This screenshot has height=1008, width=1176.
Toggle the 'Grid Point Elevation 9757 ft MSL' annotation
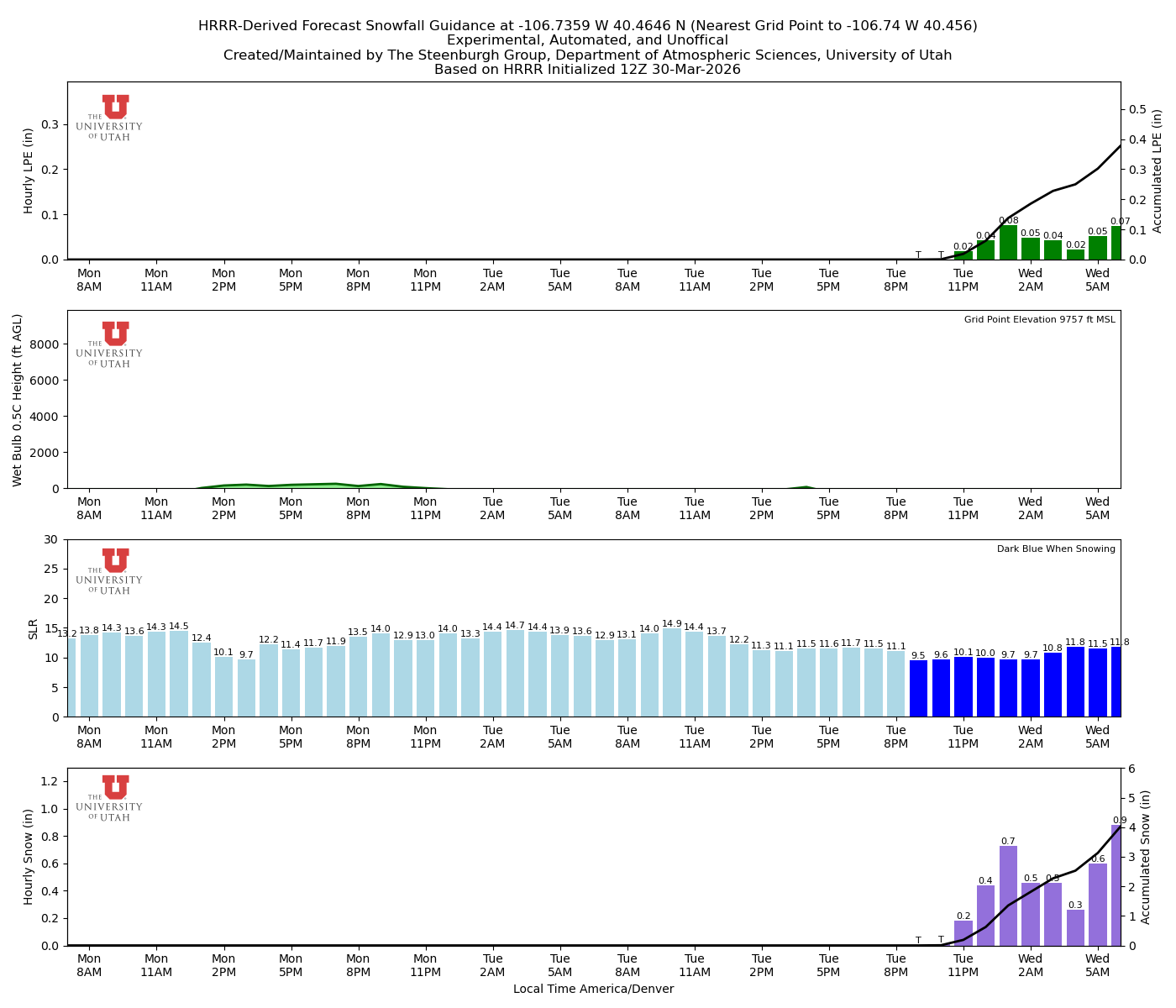(1042, 319)
